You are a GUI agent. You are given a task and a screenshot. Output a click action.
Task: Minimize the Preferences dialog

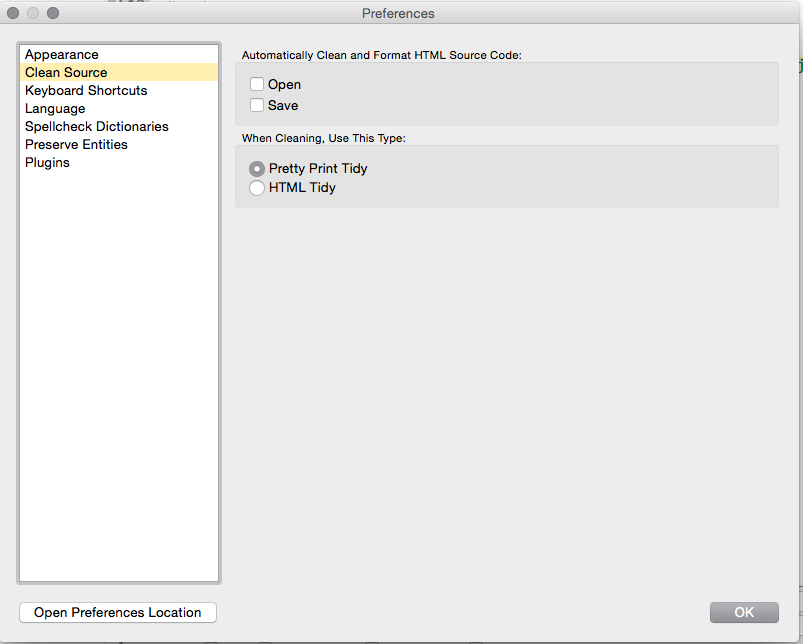[33, 13]
